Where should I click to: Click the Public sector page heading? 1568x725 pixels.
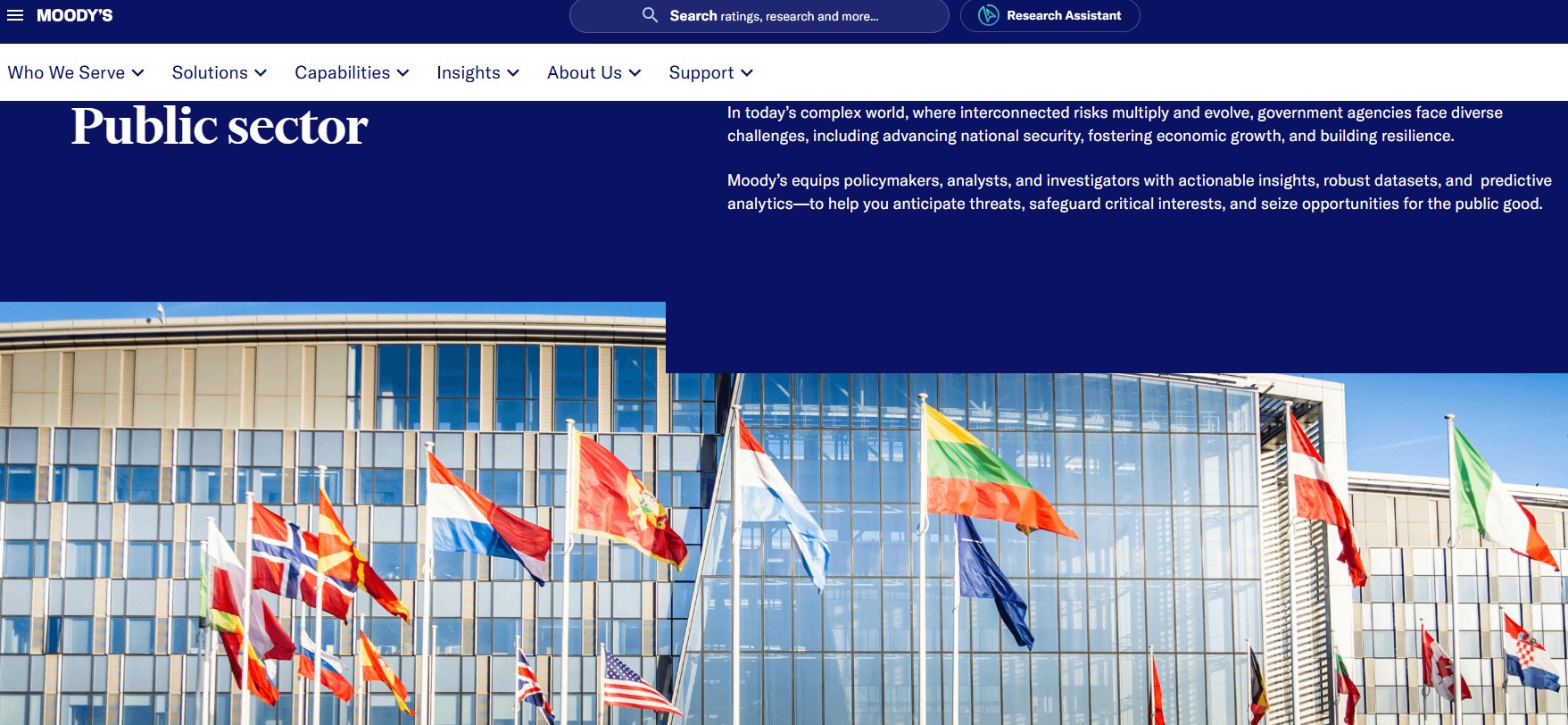click(219, 126)
